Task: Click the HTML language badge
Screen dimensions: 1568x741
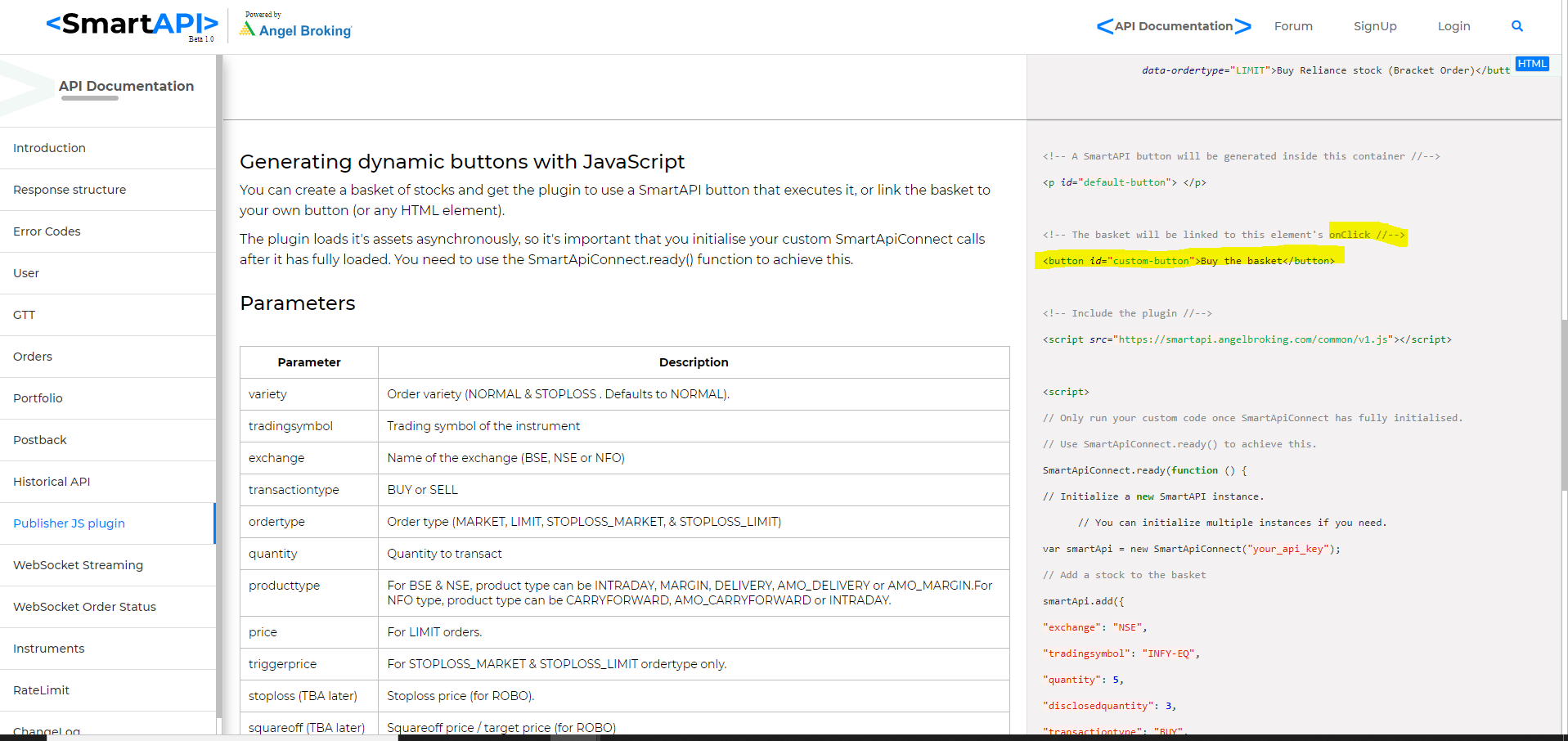Action: pyautogui.click(x=1532, y=64)
